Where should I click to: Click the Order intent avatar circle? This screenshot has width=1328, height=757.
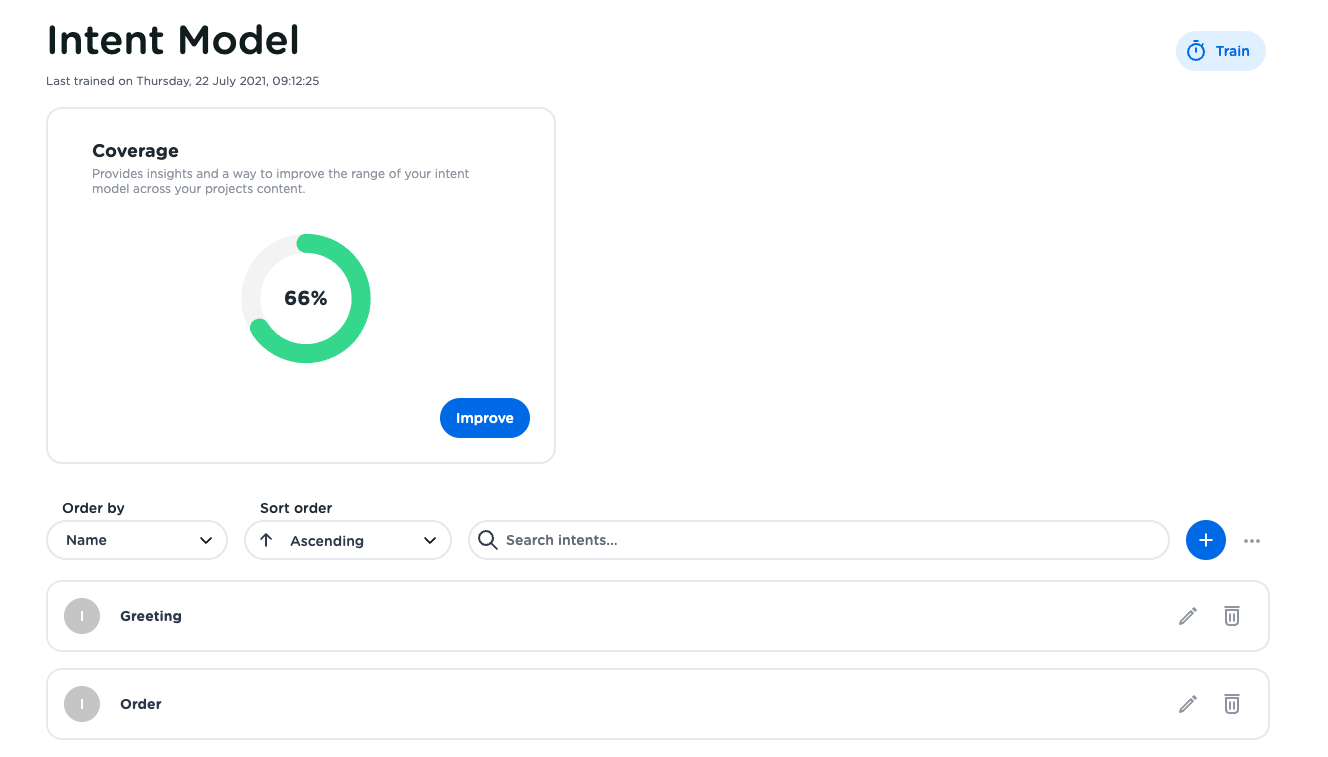[82, 704]
